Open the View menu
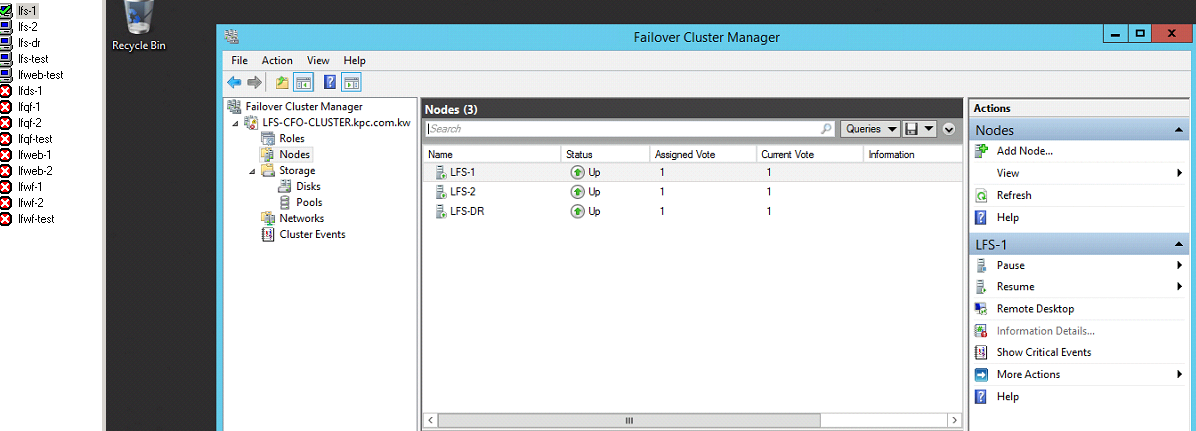This screenshot has height=431, width=1196. click(x=318, y=60)
